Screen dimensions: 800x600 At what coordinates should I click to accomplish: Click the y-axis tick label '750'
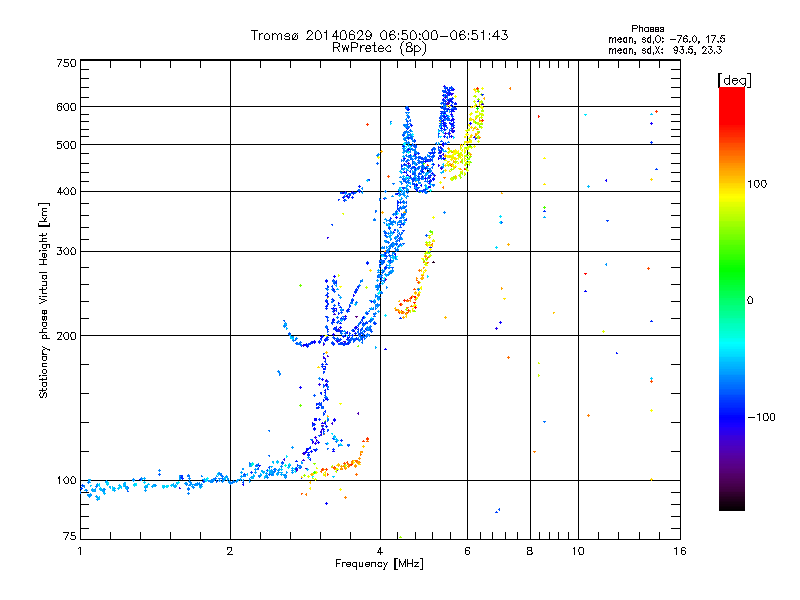[x=66, y=63]
